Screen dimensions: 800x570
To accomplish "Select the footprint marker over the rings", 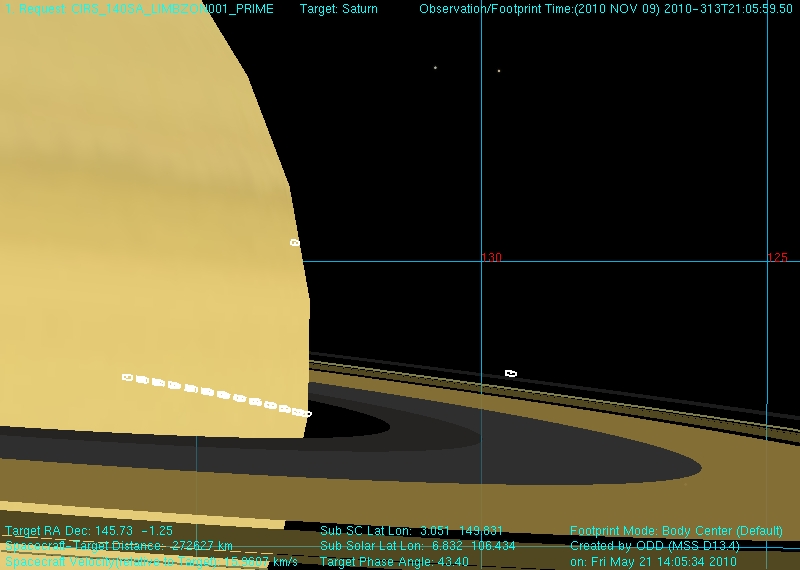I will [x=511, y=374].
